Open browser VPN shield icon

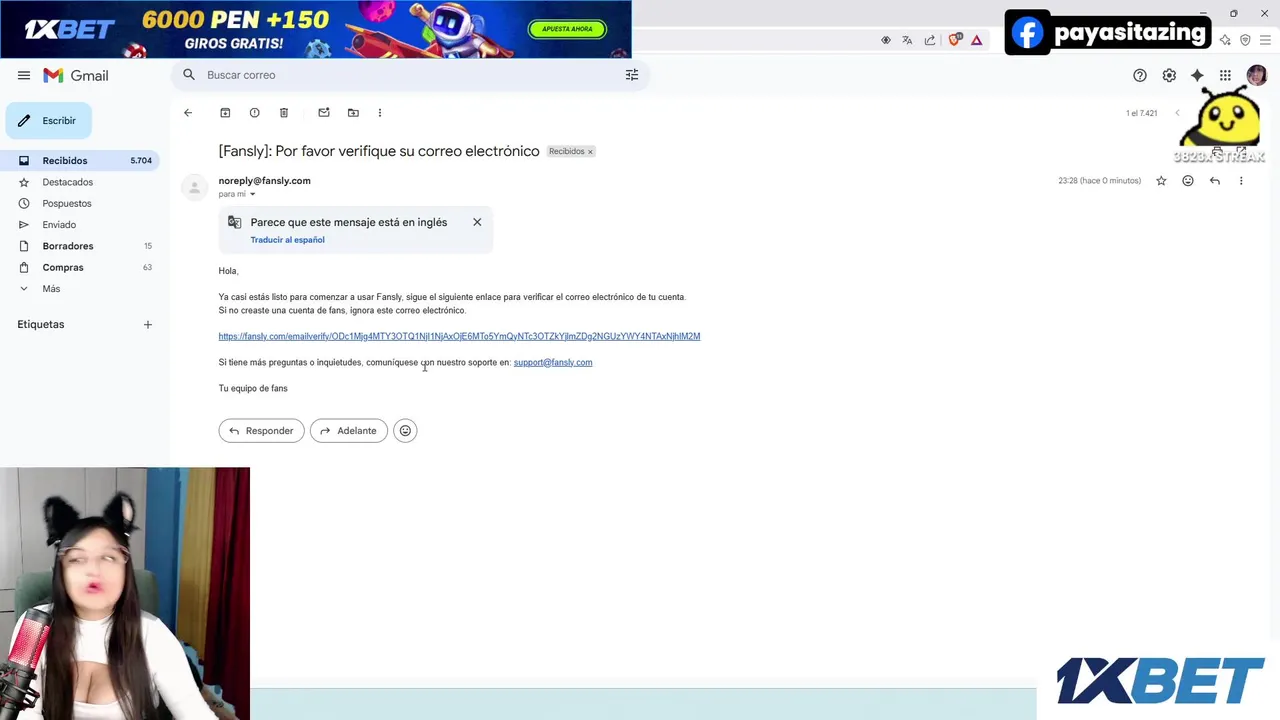[1245, 40]
